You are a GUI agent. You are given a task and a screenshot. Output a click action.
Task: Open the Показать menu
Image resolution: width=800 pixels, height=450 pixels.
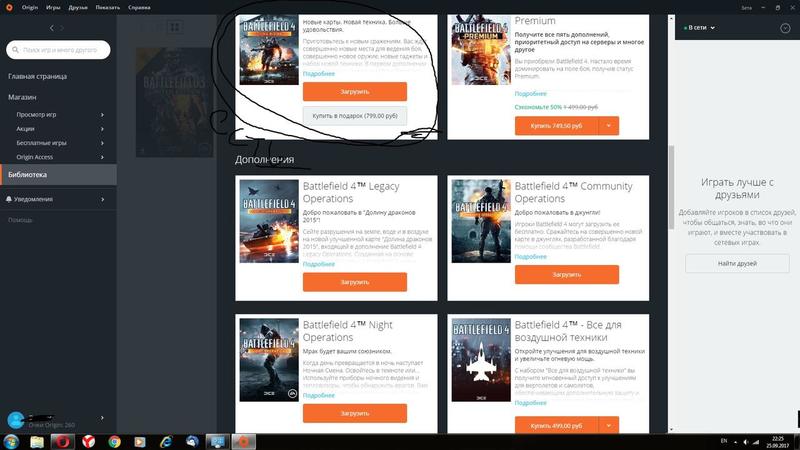(108, 7)
